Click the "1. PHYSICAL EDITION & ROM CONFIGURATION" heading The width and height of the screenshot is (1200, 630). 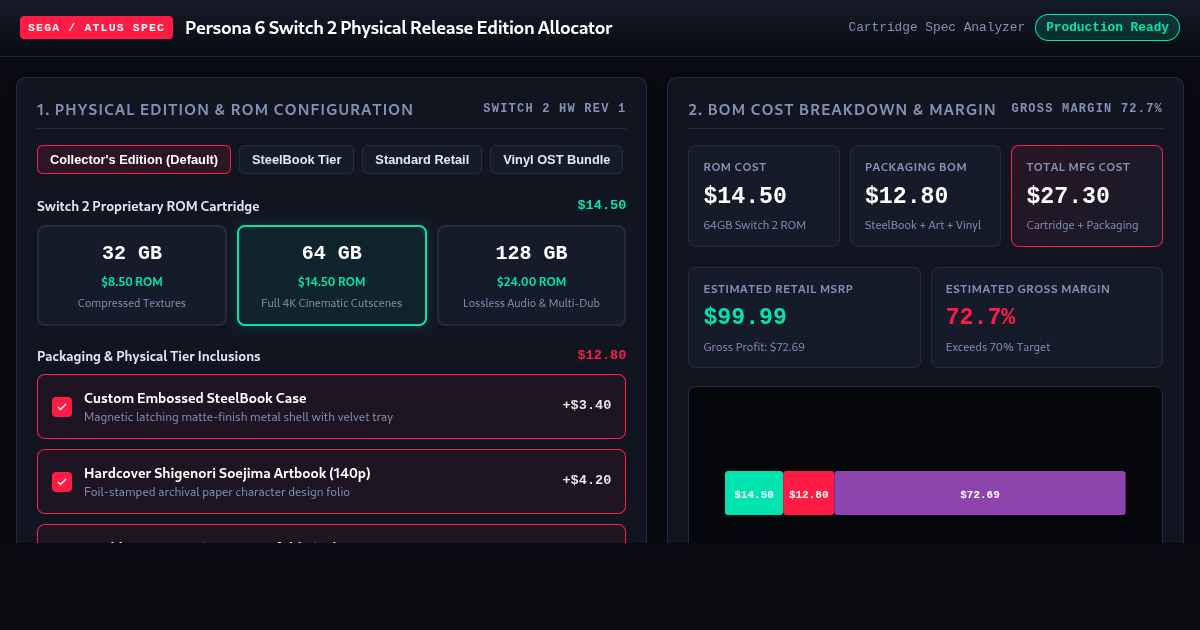(225, 110)
